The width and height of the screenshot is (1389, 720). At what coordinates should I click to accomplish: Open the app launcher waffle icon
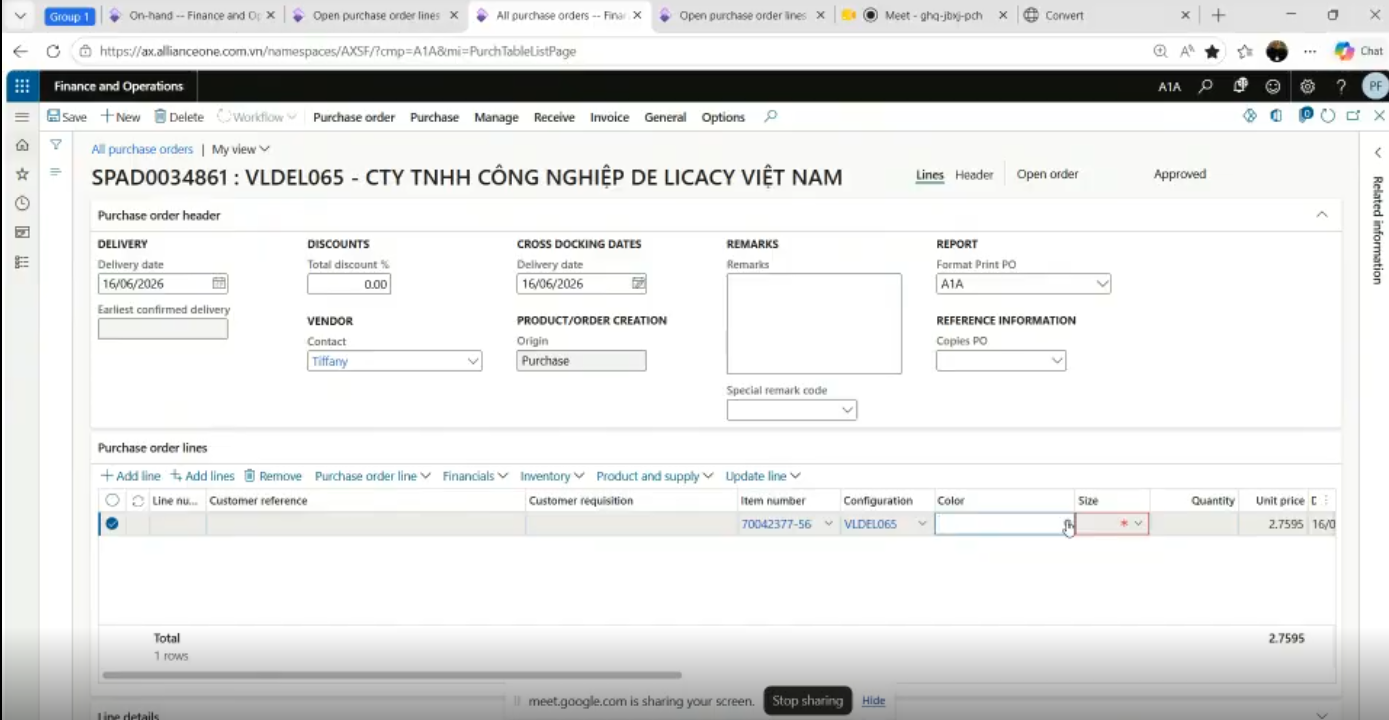(x=22, y=86)
